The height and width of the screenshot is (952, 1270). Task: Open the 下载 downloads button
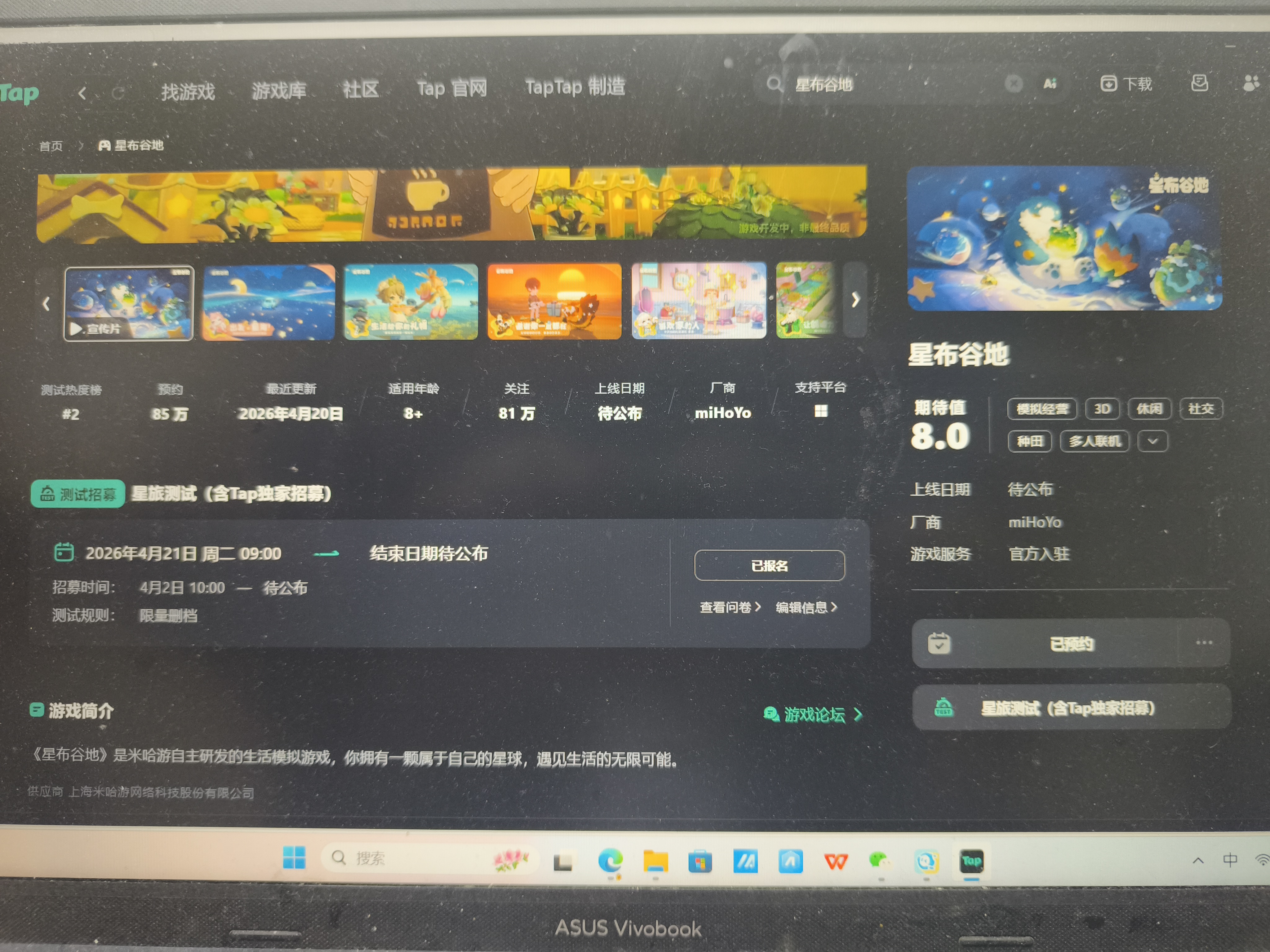(1126, 84)
